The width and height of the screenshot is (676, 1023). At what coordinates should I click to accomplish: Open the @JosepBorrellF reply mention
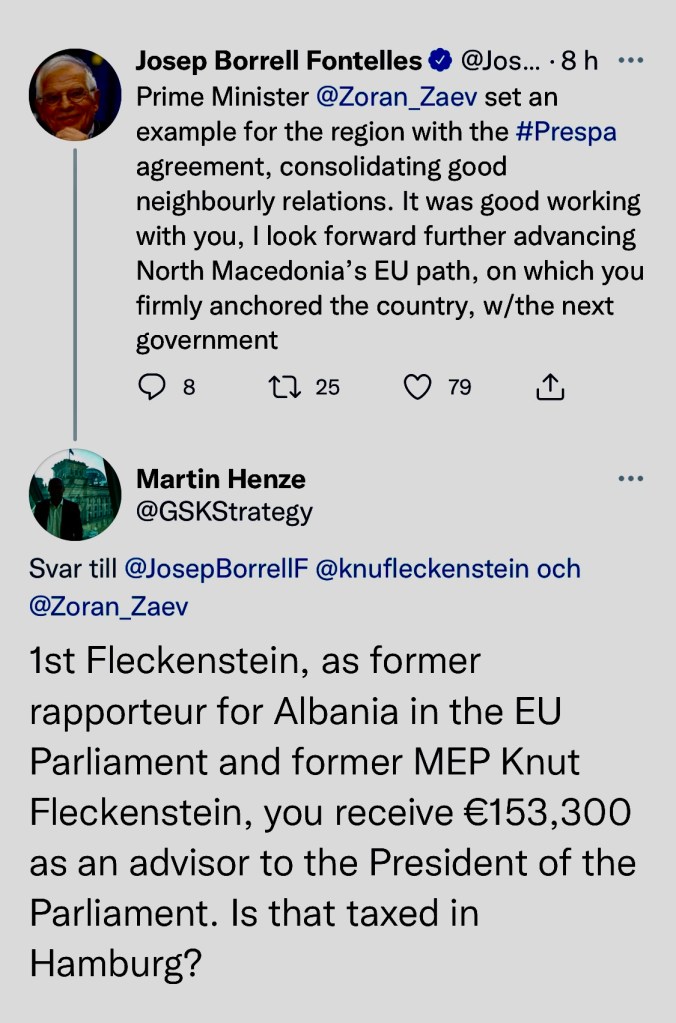215,569
